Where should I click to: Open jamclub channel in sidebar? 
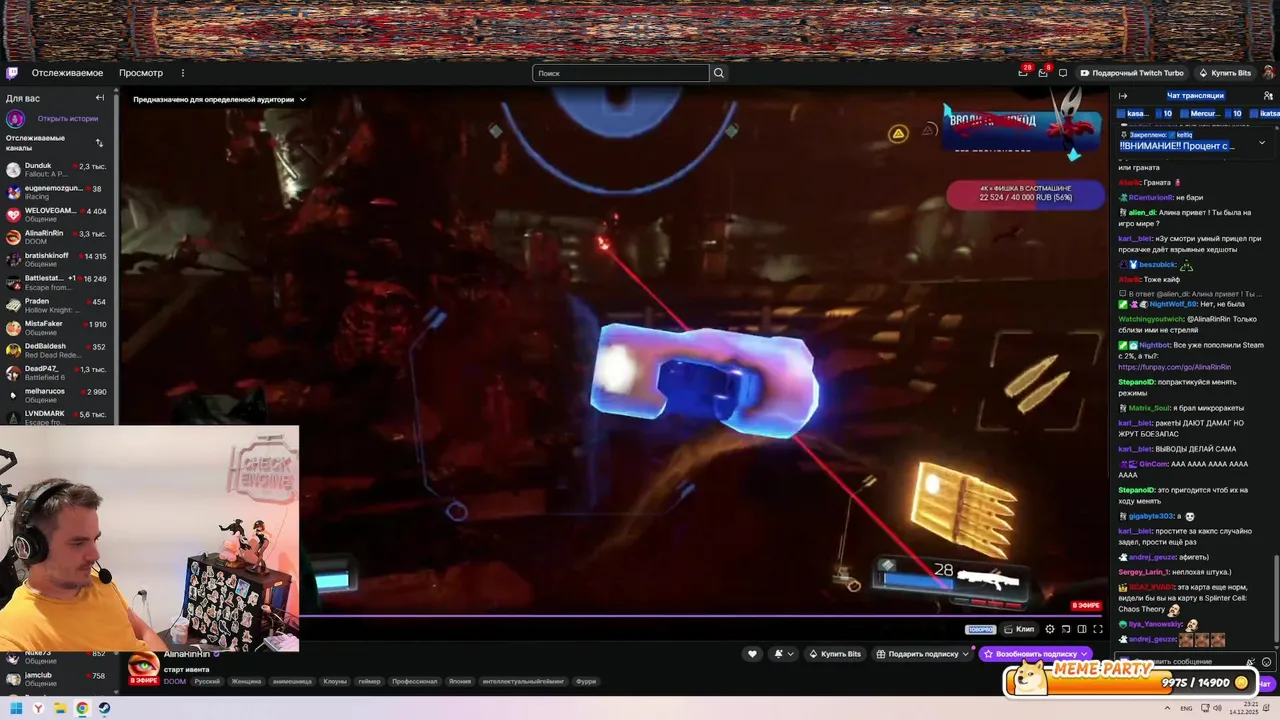tap(58, 679)
